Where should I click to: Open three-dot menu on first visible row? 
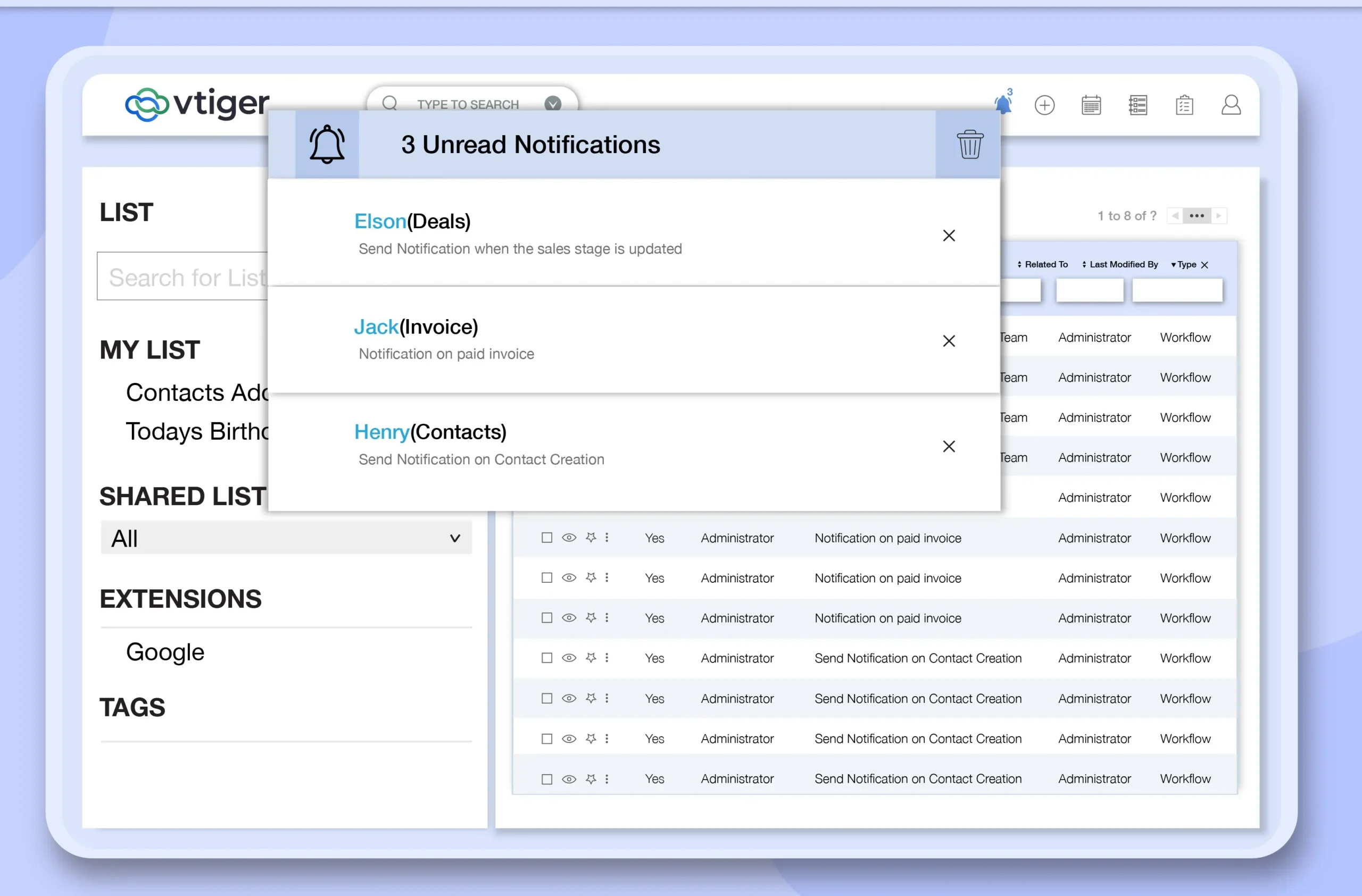607,538
